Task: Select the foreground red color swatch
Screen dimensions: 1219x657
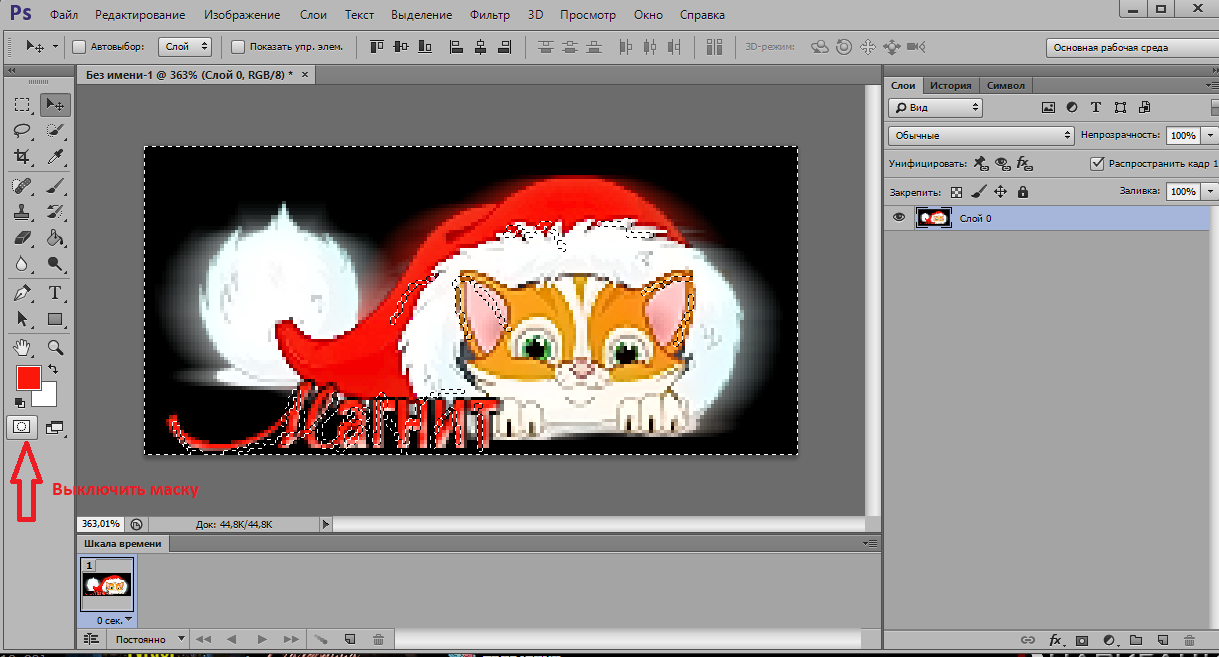Action: (x=28, y=379)
